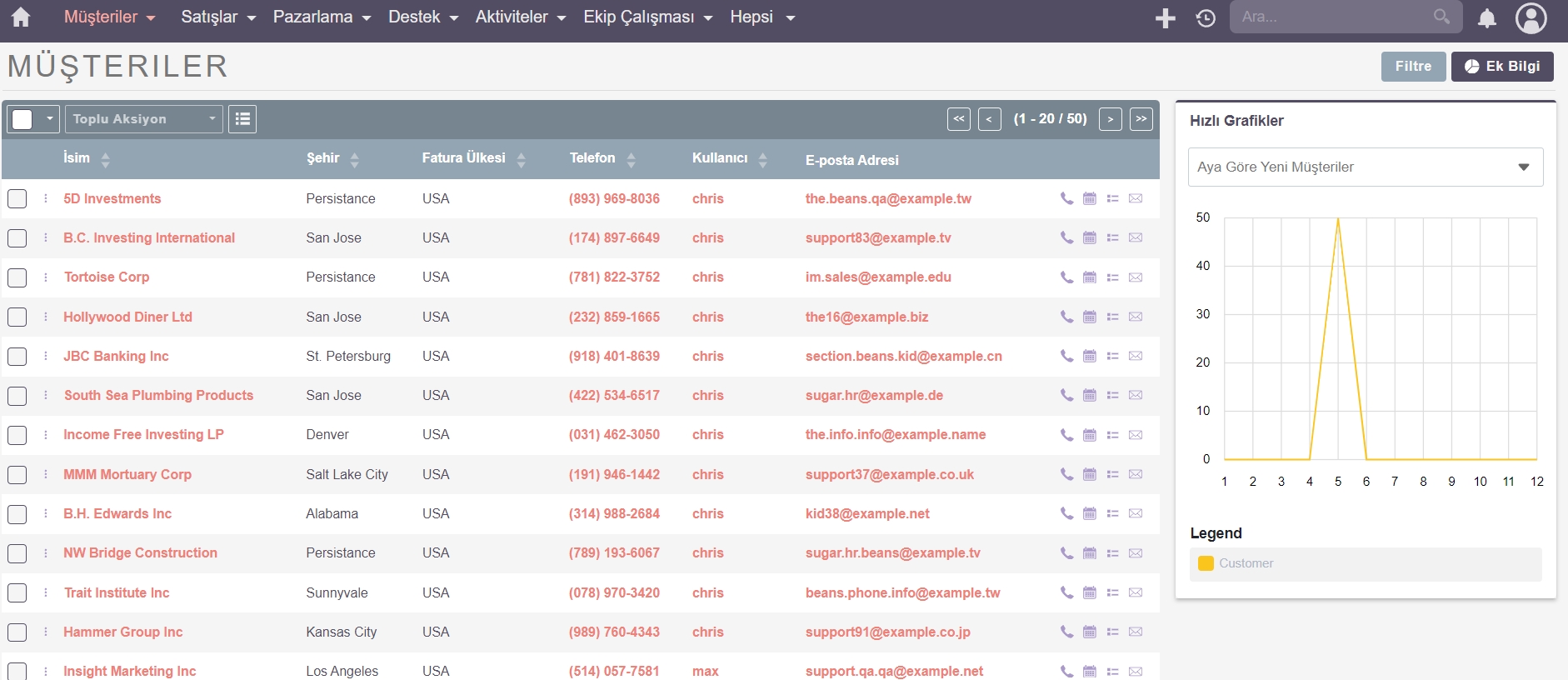Check the Hollywood Diner Ltd row checkbox
The height and width of the screenshot is (680, 1568).
17,317
